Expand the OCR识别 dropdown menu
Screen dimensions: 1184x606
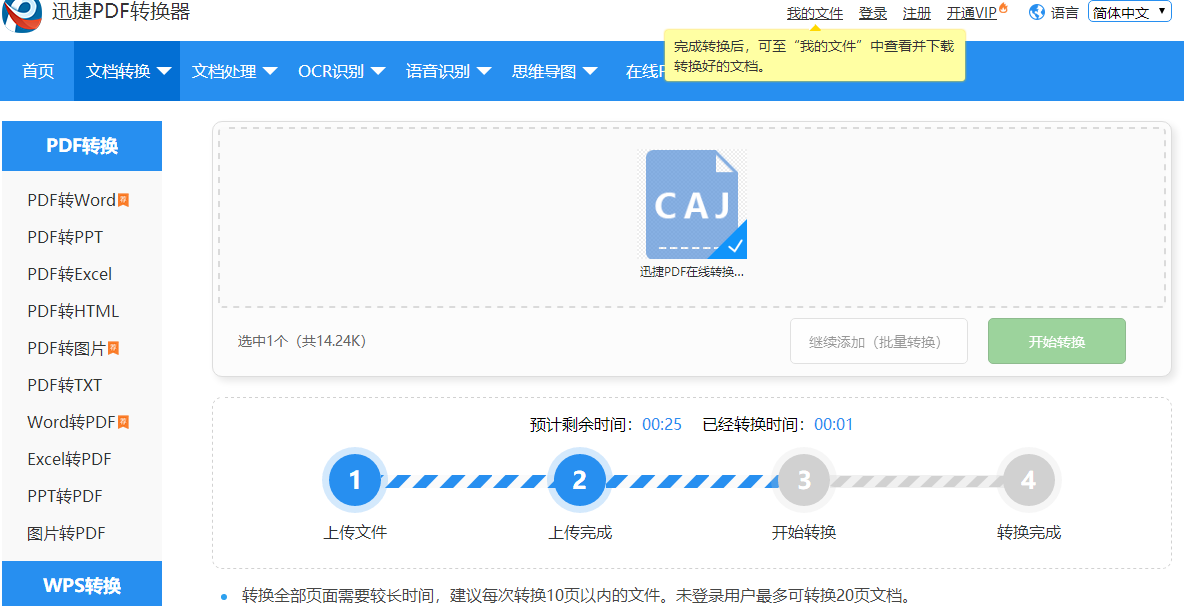[341, 70]
